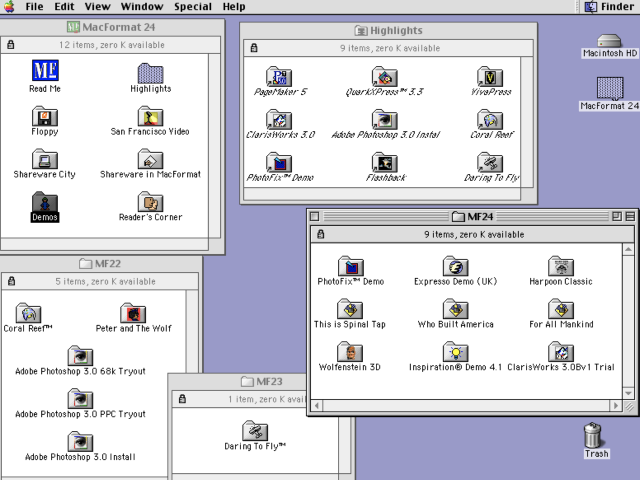The height and width of the screenshot is (480, 640).
Task: Collapse MF24 window with windowshade box
Action: tap(630, 216)
